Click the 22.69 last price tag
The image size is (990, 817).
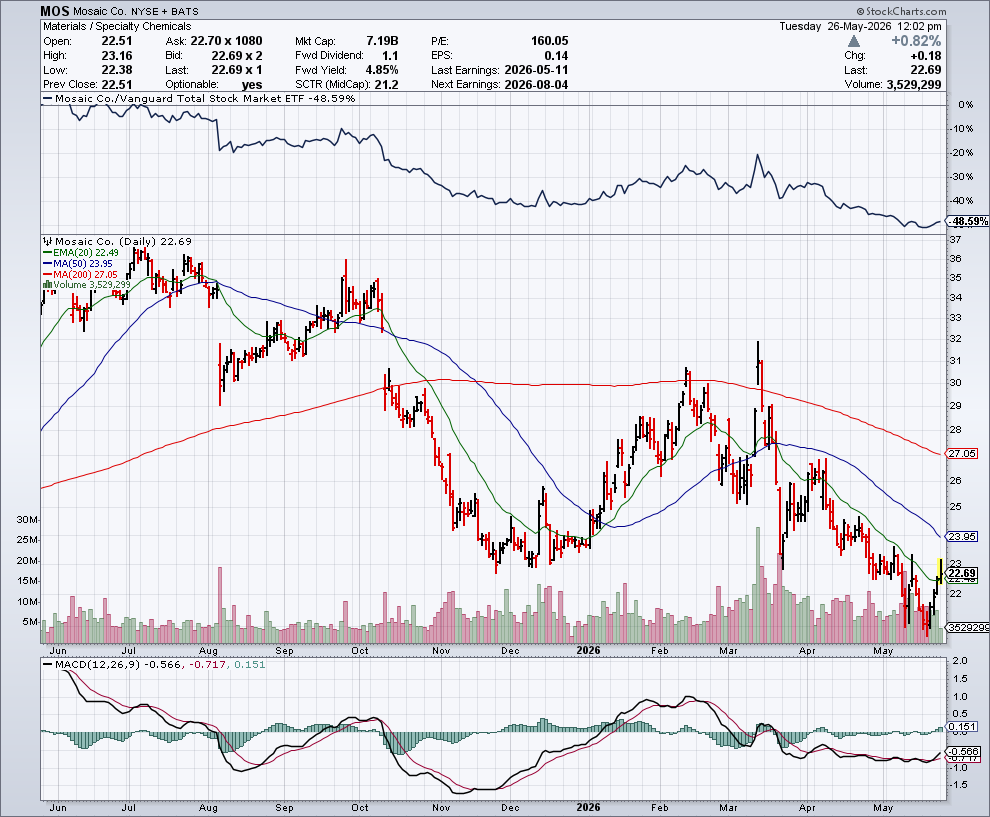[x=962, y=573]
